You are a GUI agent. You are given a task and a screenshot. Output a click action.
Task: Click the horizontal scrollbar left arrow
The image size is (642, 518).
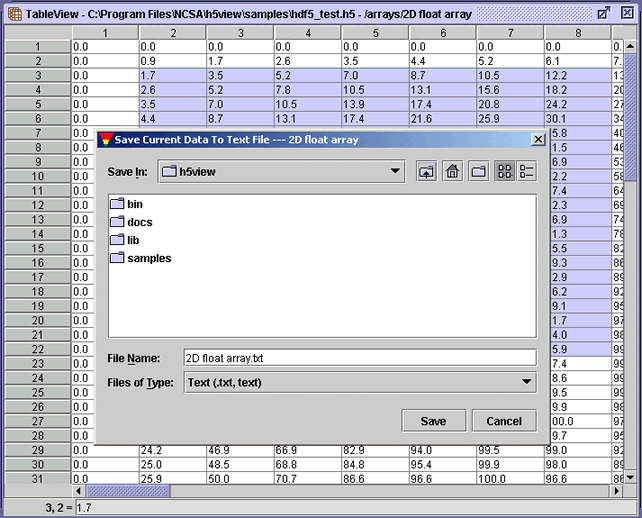point(79,490)
